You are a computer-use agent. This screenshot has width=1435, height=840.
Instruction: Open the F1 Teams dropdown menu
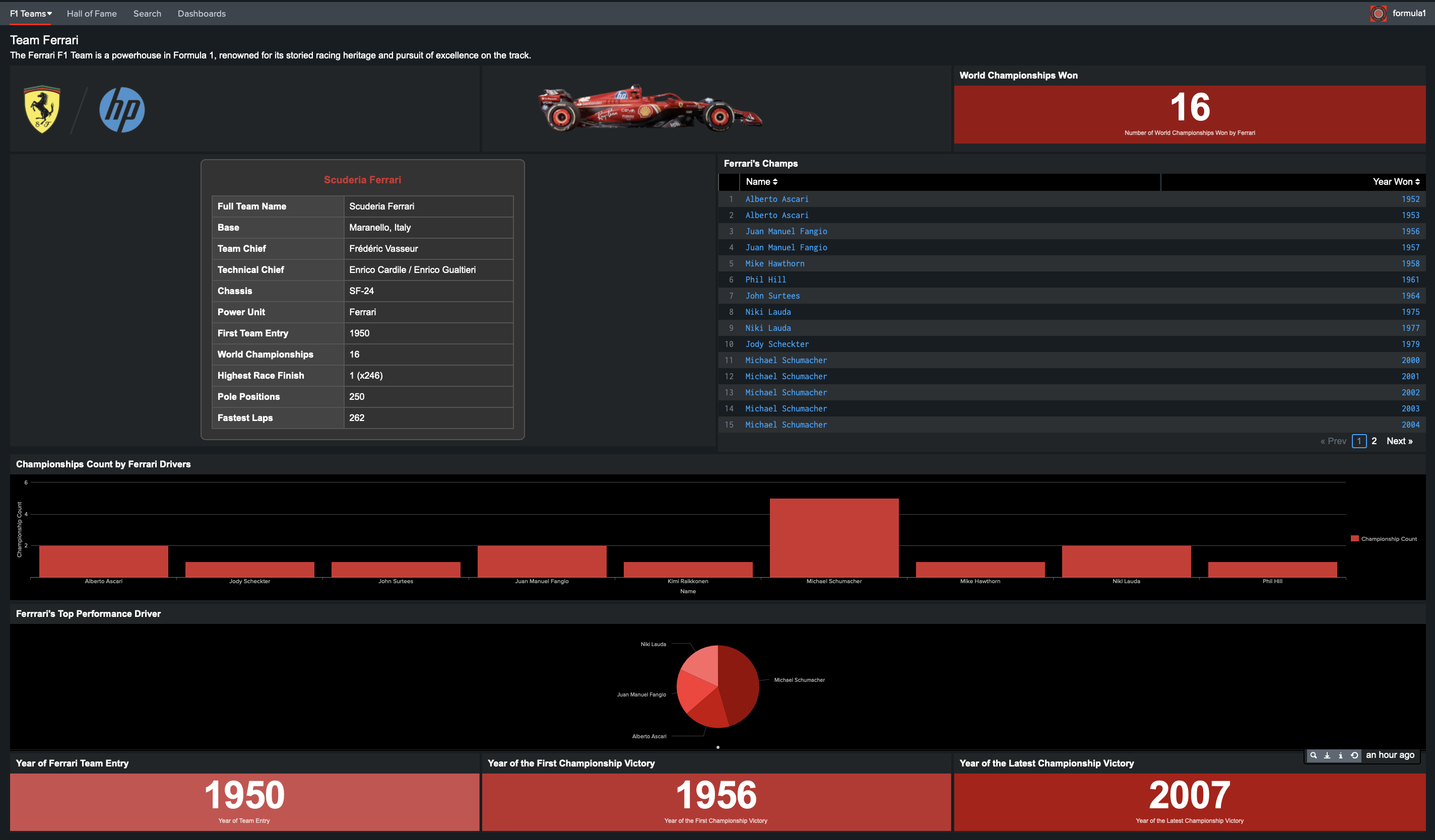coord(31,14)
